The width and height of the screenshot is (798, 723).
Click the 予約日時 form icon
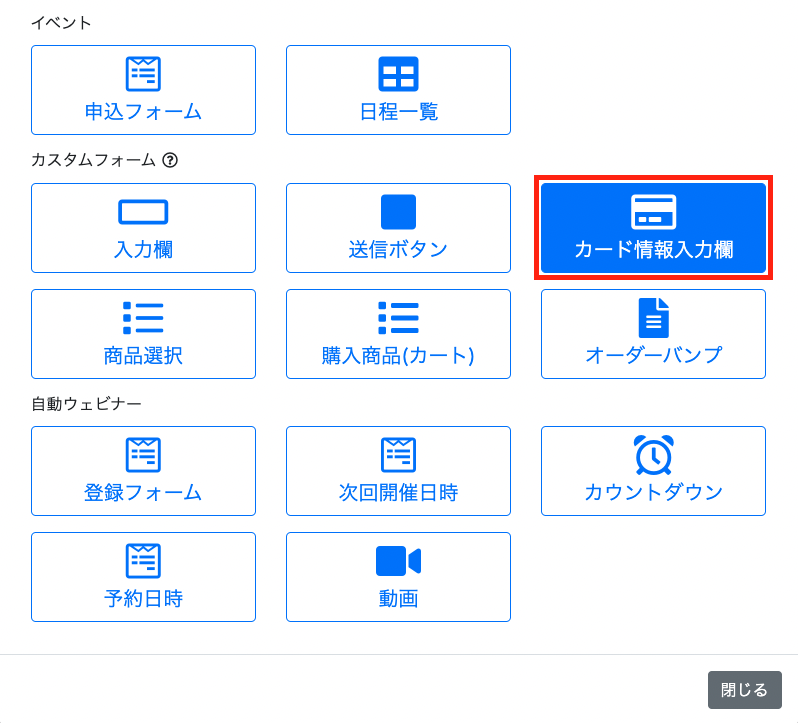click(143, 561)
